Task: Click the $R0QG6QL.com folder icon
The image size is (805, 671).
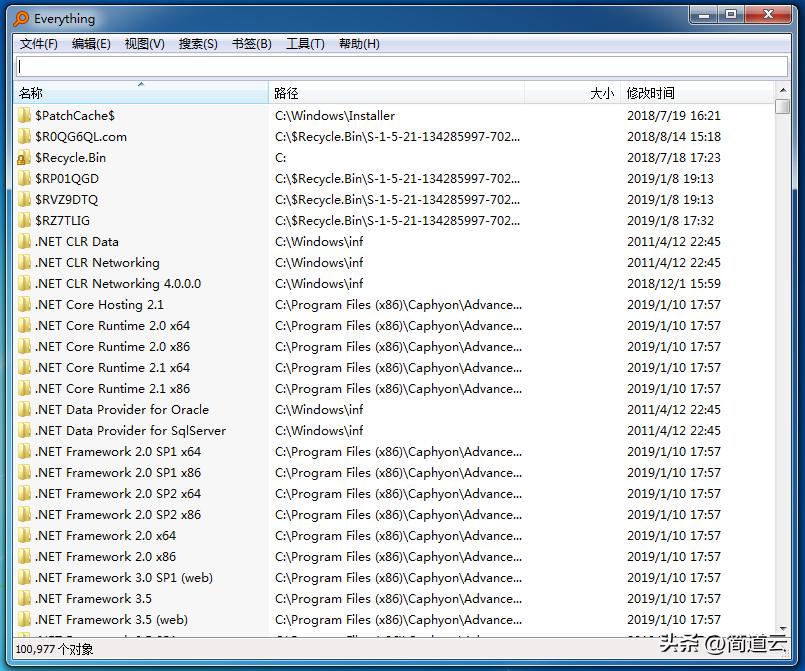Action: (x=24, y=137)
